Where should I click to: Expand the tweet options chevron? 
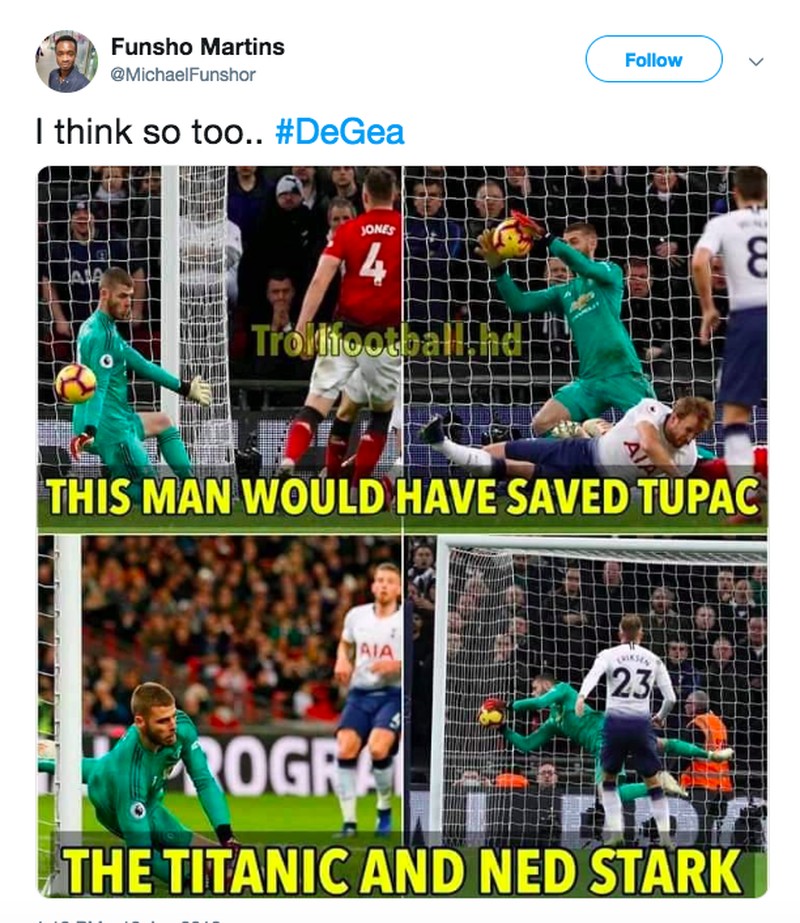(756, 61)
